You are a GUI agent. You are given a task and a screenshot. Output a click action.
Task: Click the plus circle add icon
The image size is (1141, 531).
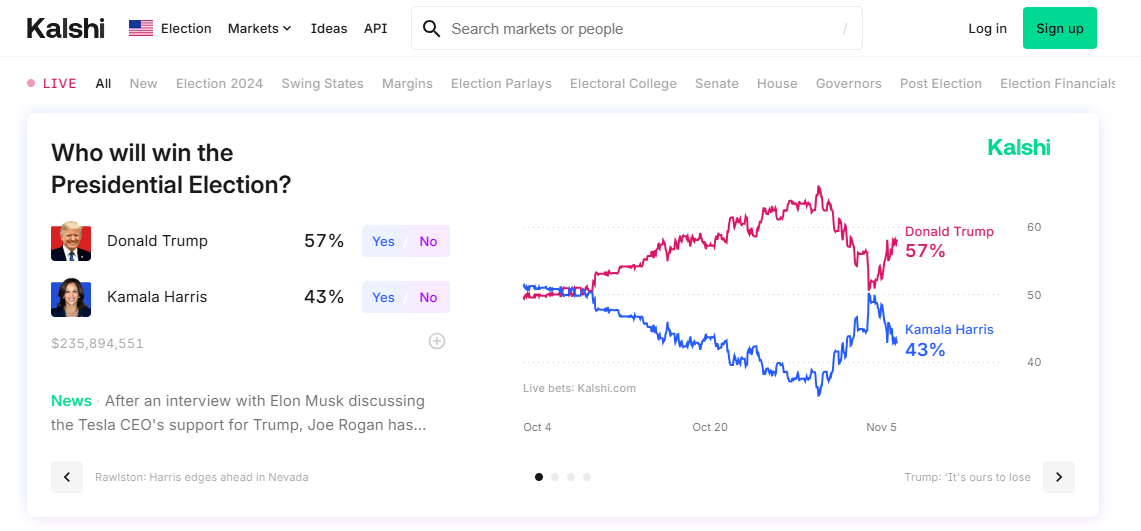tap(437, 341)
